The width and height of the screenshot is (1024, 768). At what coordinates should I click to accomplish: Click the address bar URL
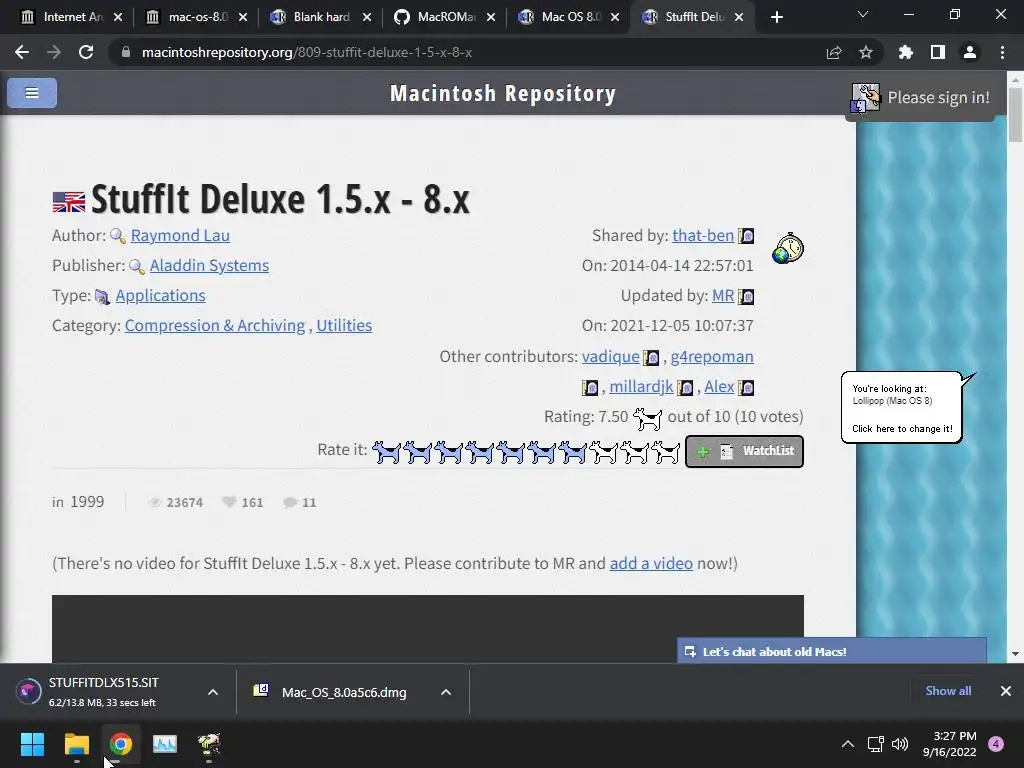coord(307,52)
